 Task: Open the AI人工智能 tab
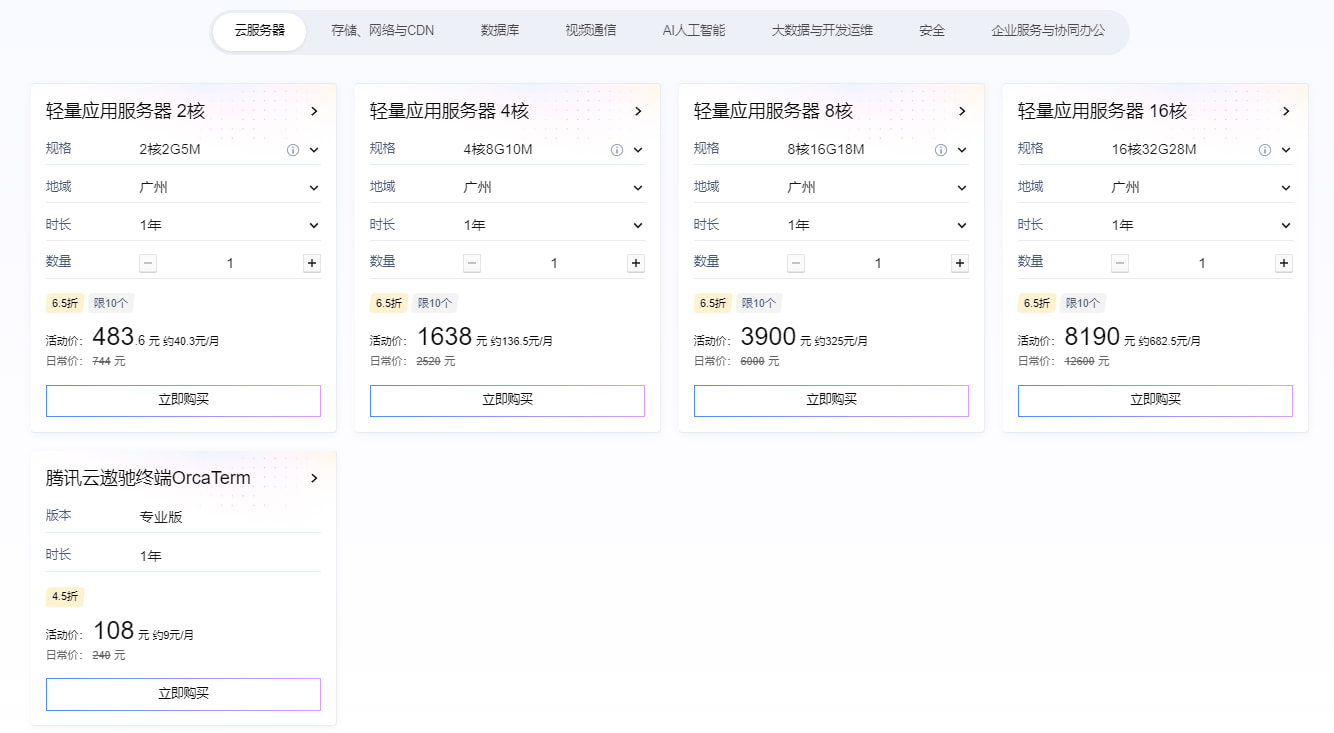[x=694, y=31]
